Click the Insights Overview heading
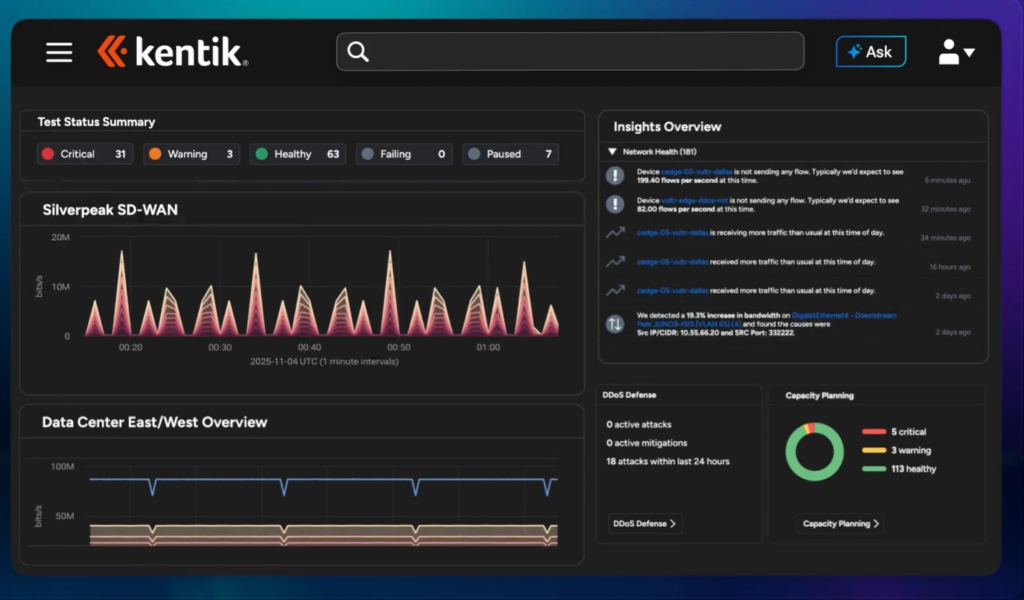Screen dimensions: 1024x600 pos(667,127)
